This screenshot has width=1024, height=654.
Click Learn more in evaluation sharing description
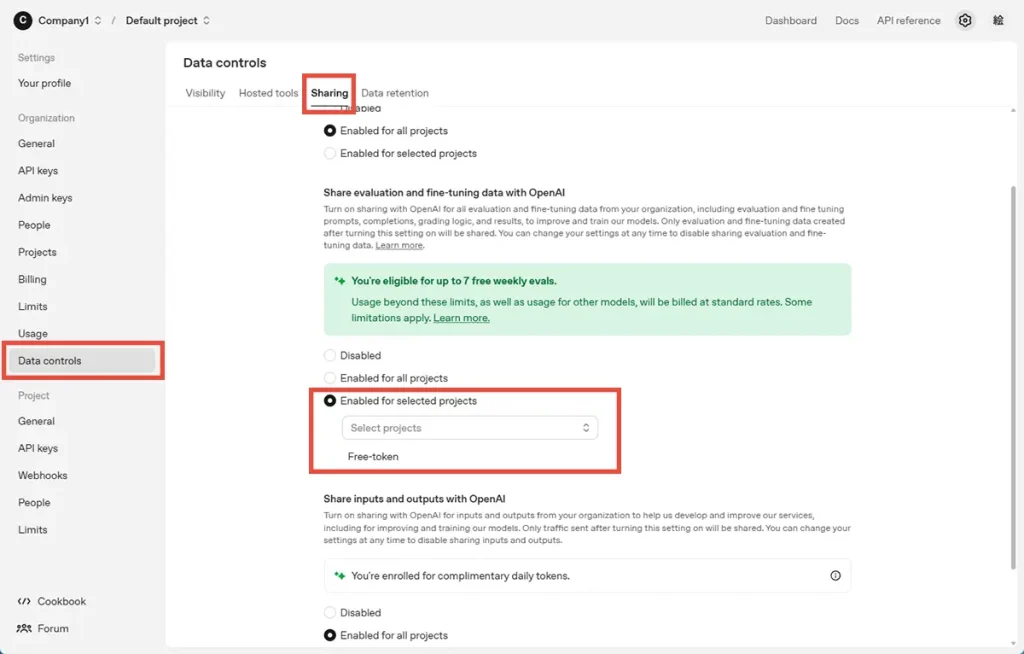click(399, 245)
